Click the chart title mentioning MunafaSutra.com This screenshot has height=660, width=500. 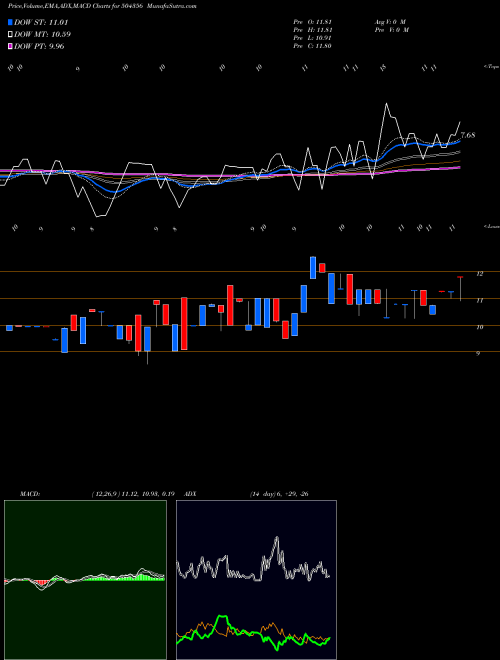click(x=102, y=6)
